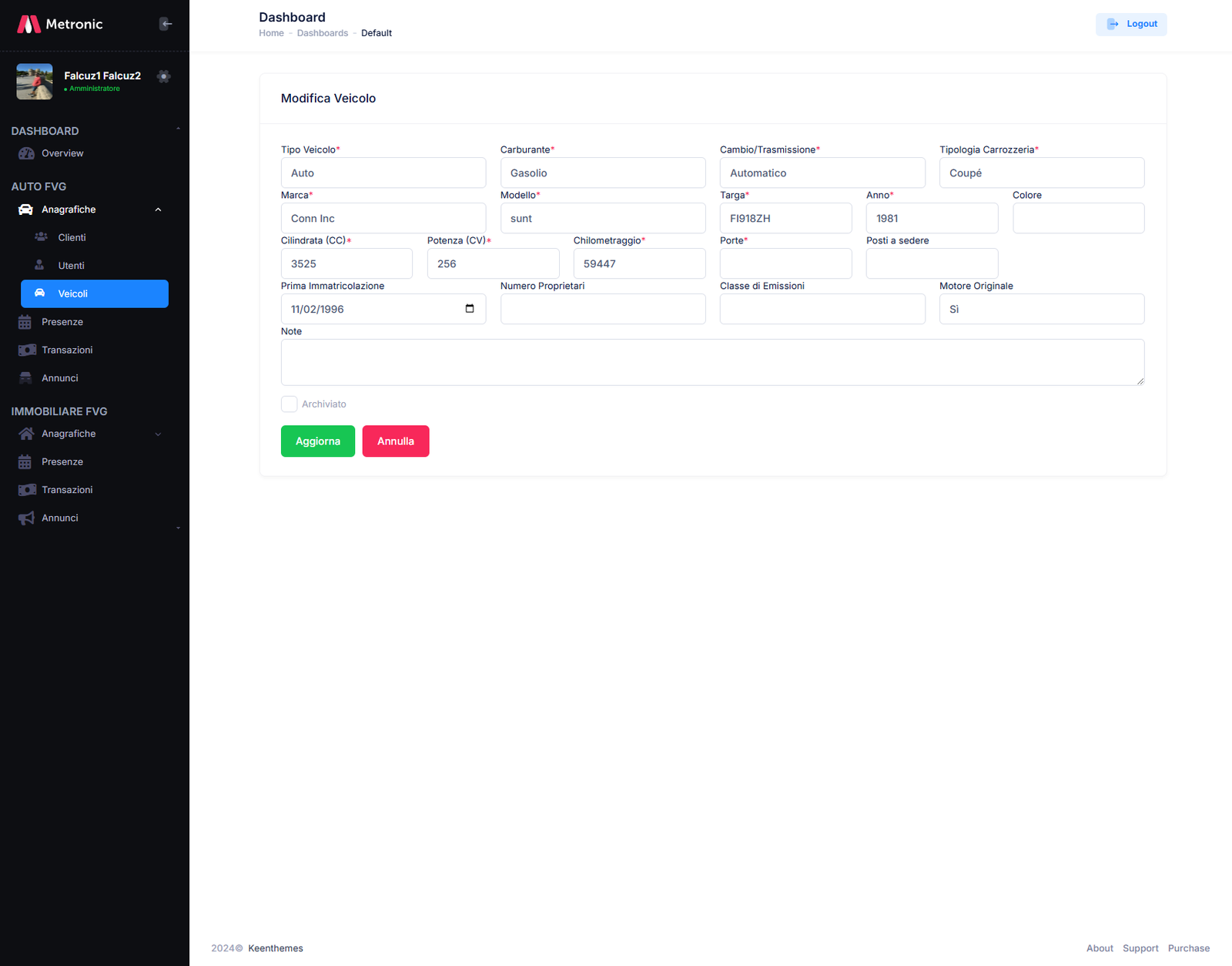This screenshot has width=1232, height=966.
Task: Click the Colore input field
Action: pos(1078,219)
